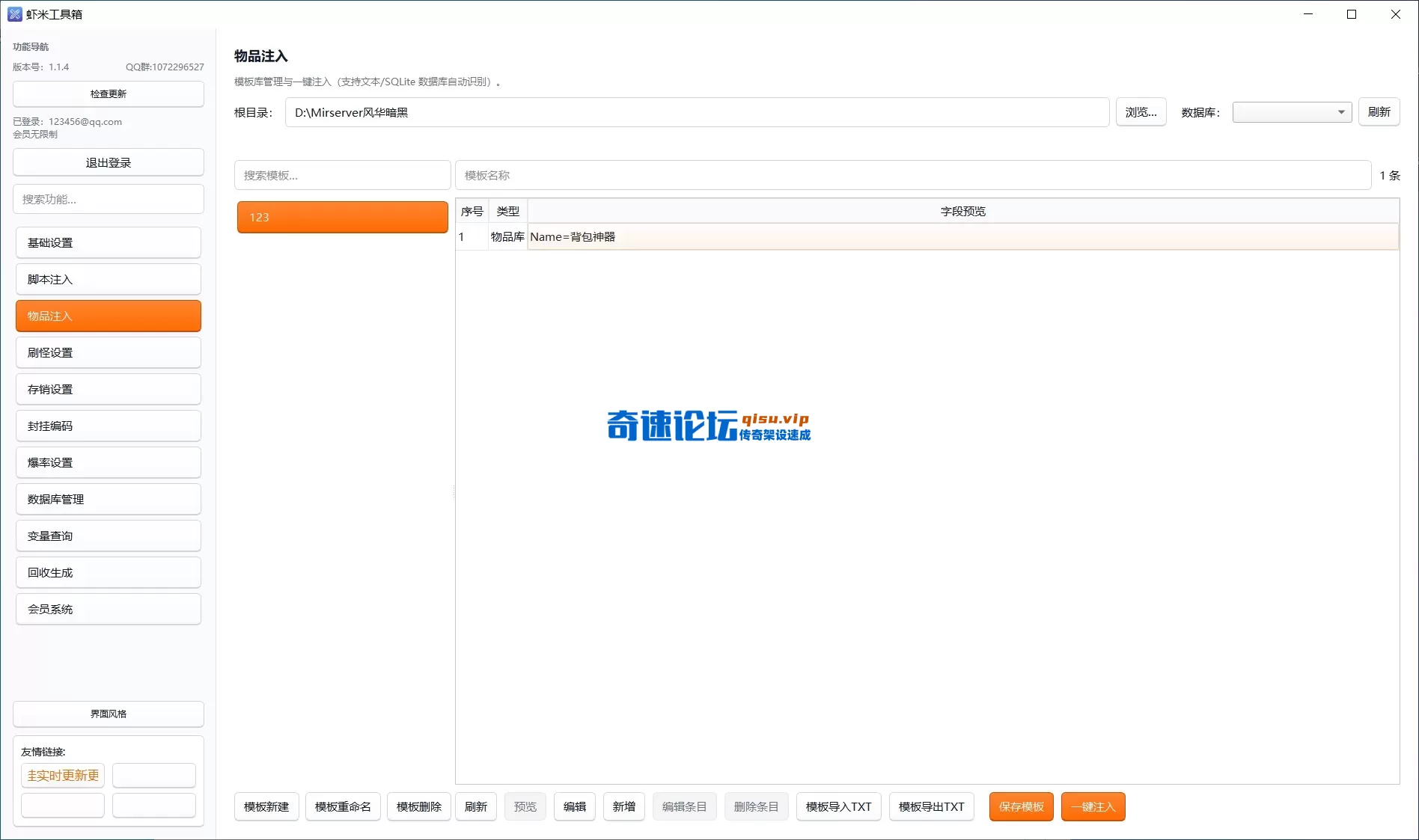Click the 退出登录 button

(x=109, y=162)
